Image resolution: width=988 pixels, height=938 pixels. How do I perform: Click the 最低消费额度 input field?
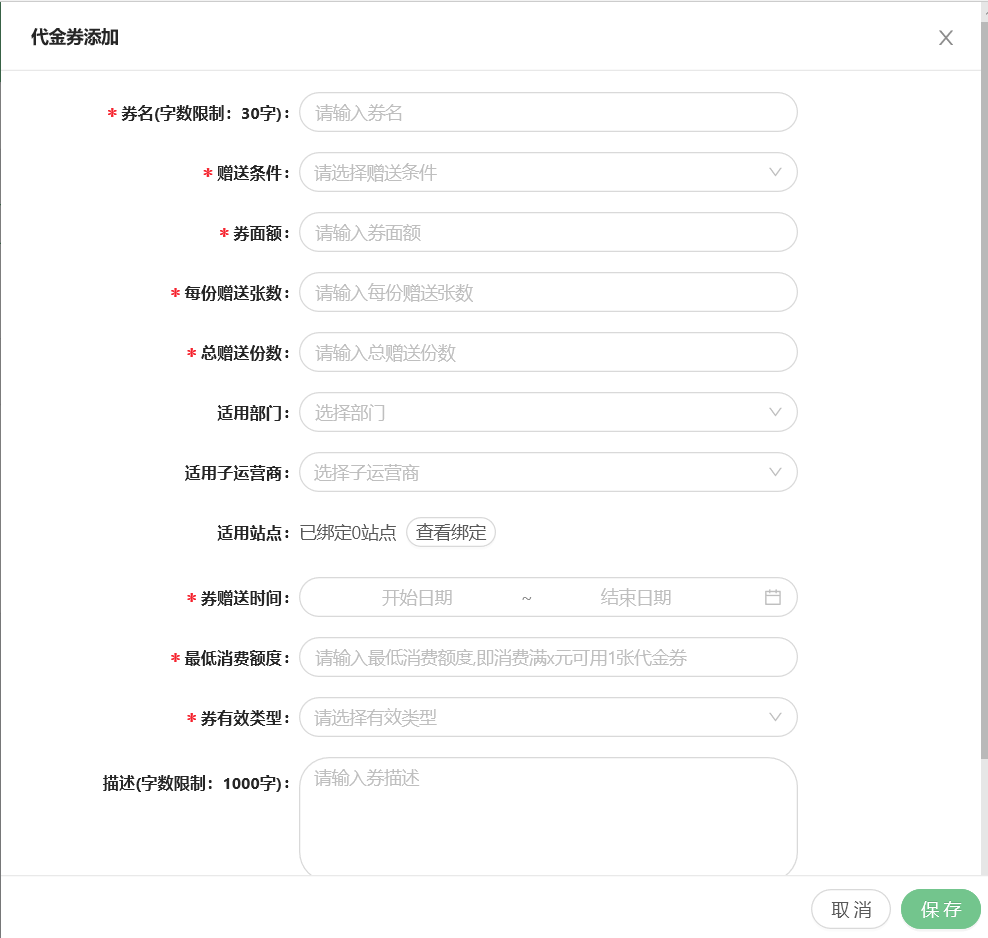pos(547,657)
